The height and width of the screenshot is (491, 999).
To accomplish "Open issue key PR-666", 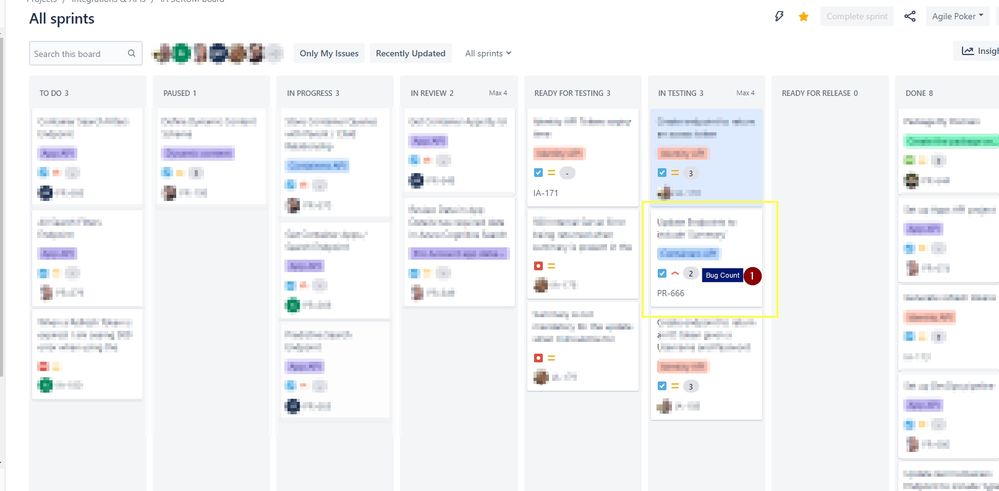I will pyautogui.click(x=670, y=294).
